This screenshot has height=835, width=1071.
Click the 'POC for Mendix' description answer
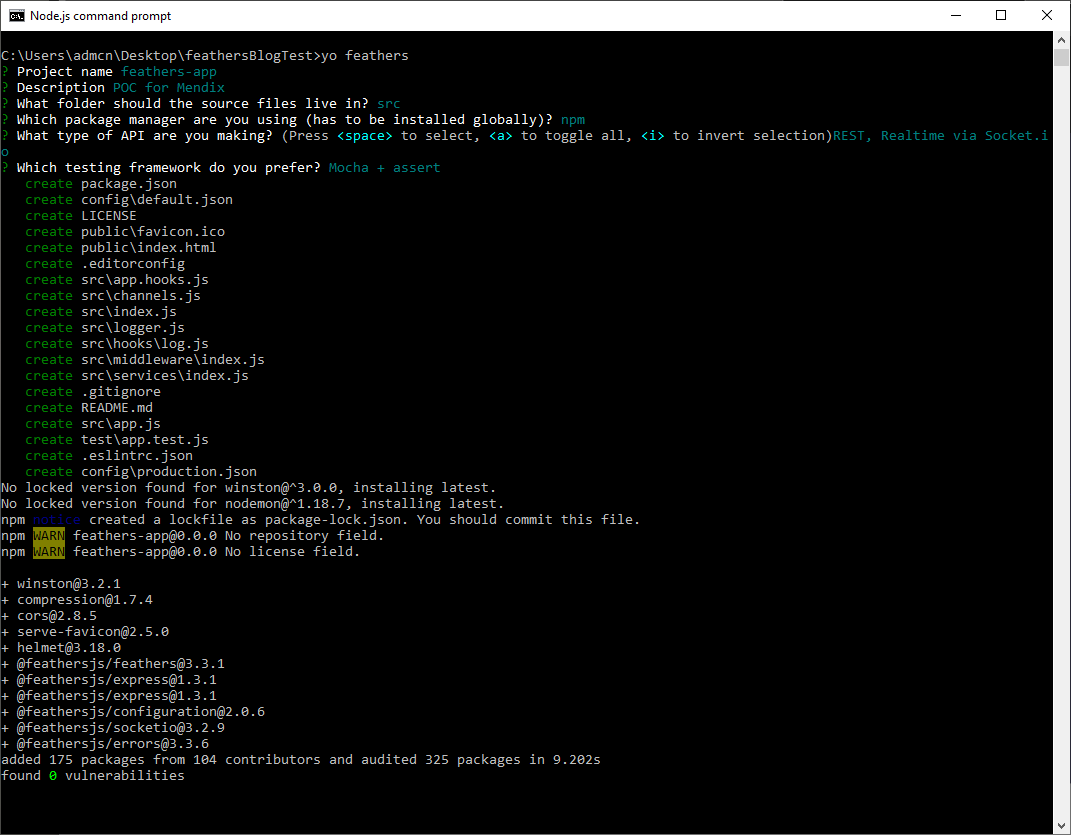tap(169, 87)
